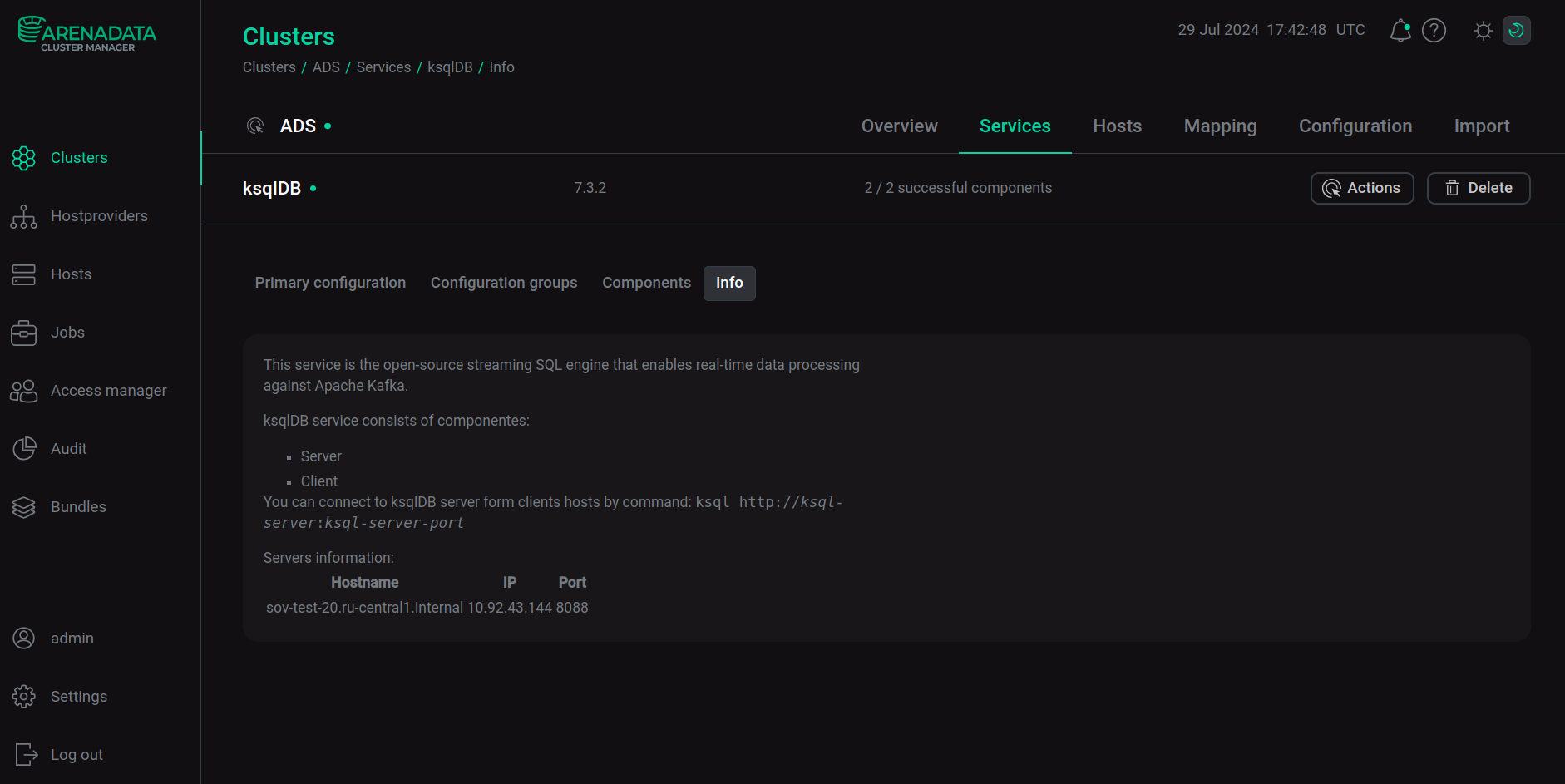Click Info in the breadcrumb
Image resolution: width=1565 pixels, height=784 pixels.
(x=501, y=67)
